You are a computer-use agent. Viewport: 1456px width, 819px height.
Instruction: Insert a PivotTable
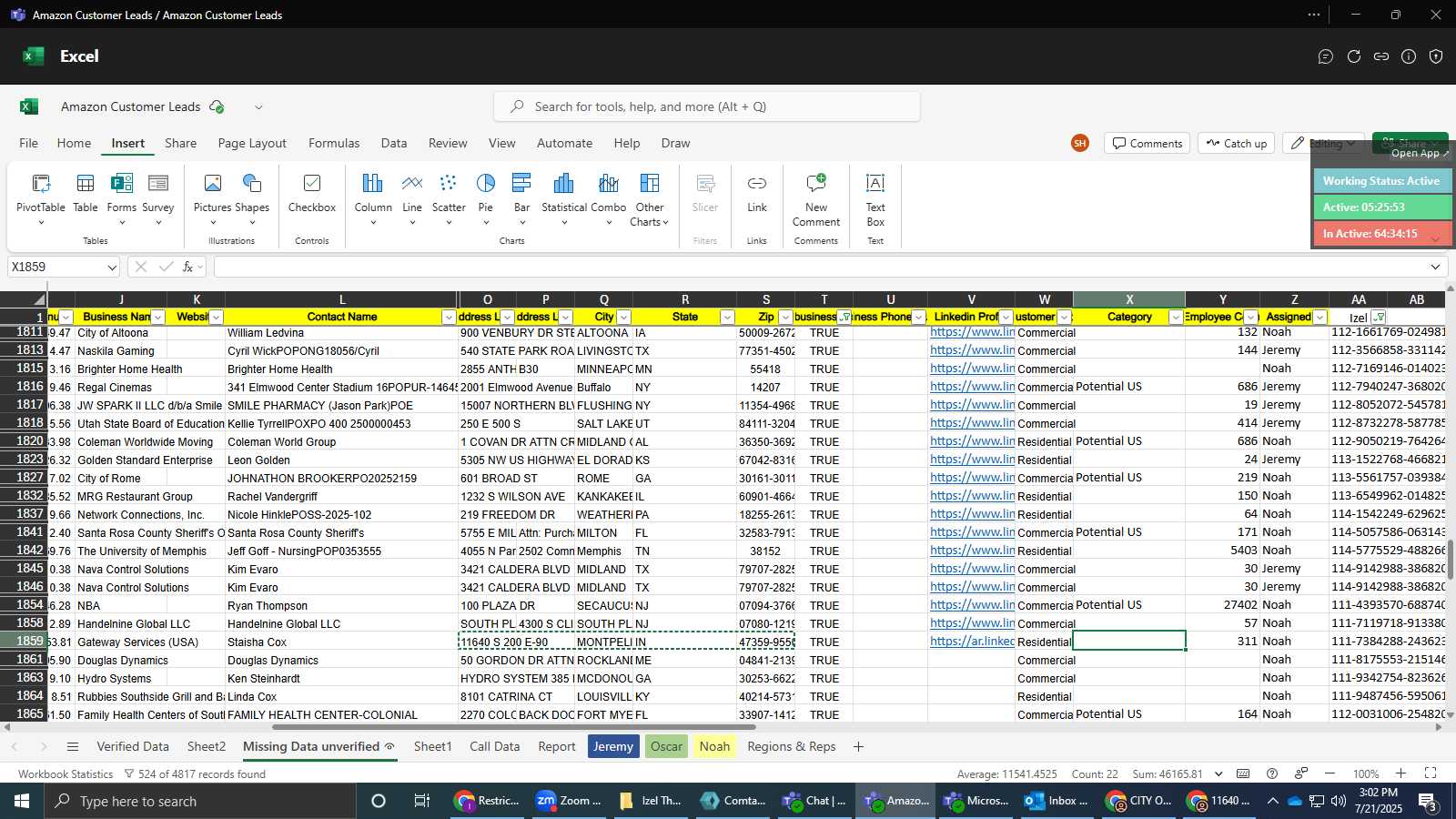click(41, 198)
